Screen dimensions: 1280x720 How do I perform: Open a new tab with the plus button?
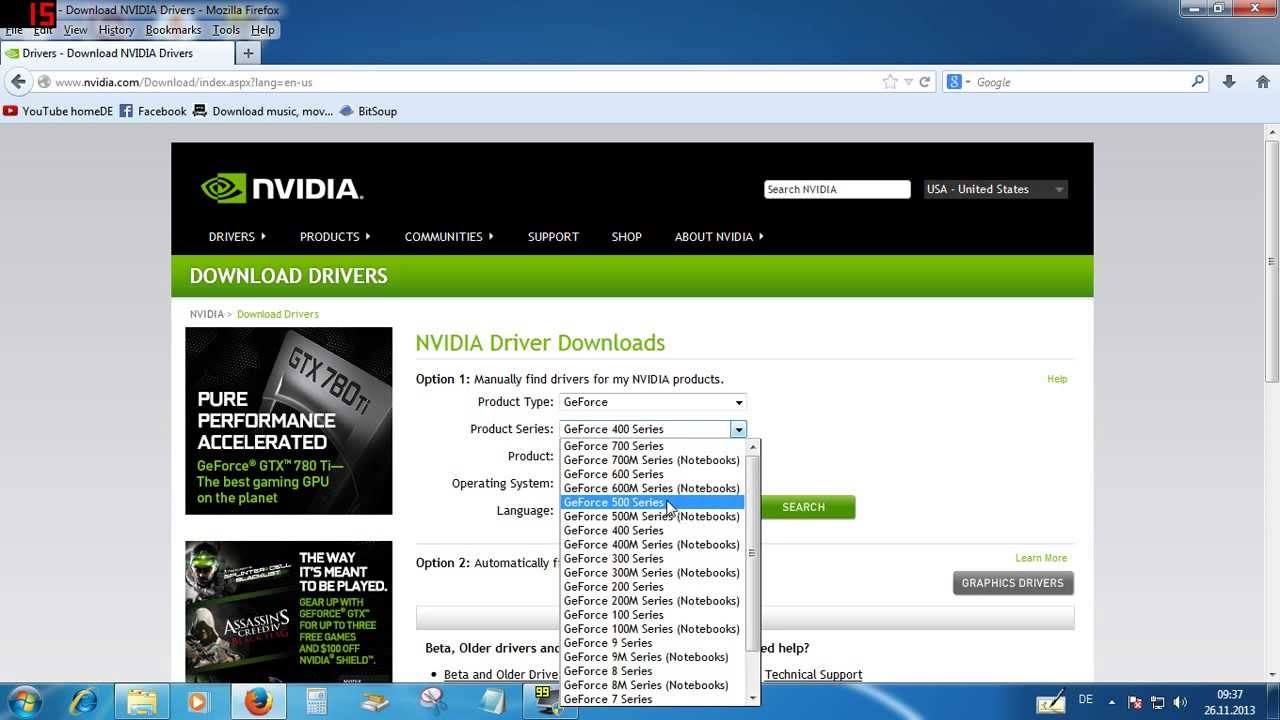point(248,53)
